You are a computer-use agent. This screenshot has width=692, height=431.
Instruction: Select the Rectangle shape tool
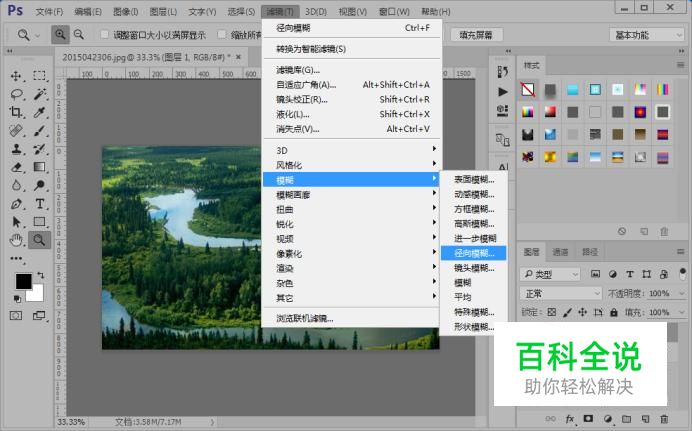click(39, 221)
